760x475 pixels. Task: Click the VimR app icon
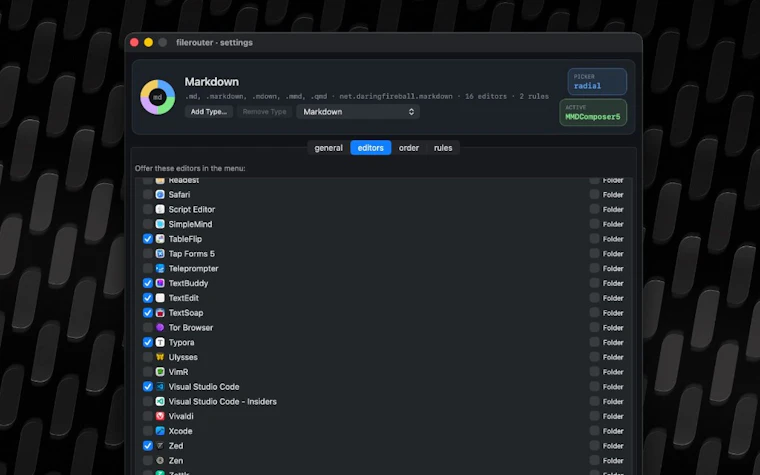click(x=160, y=372)
